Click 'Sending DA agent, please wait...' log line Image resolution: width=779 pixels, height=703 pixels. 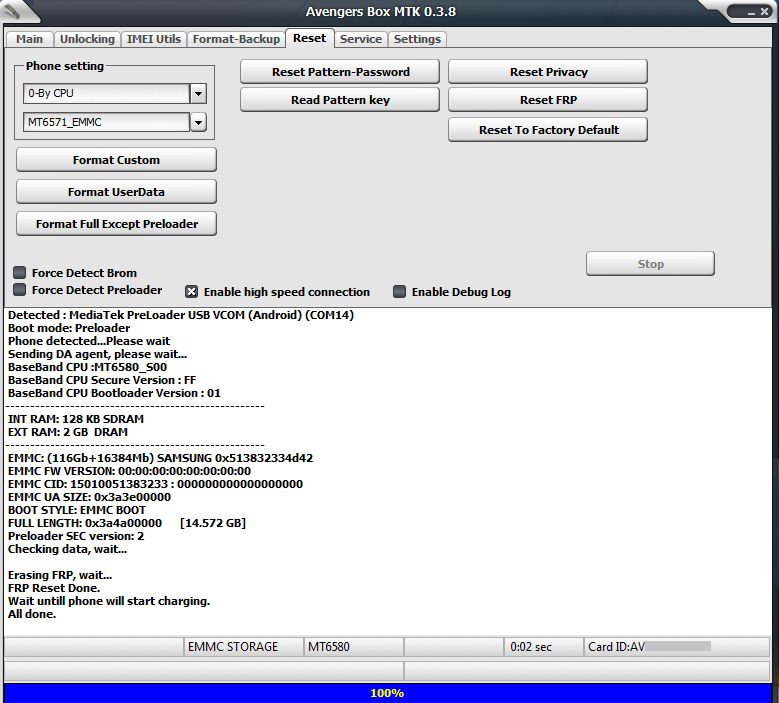(x=97, y=354)
